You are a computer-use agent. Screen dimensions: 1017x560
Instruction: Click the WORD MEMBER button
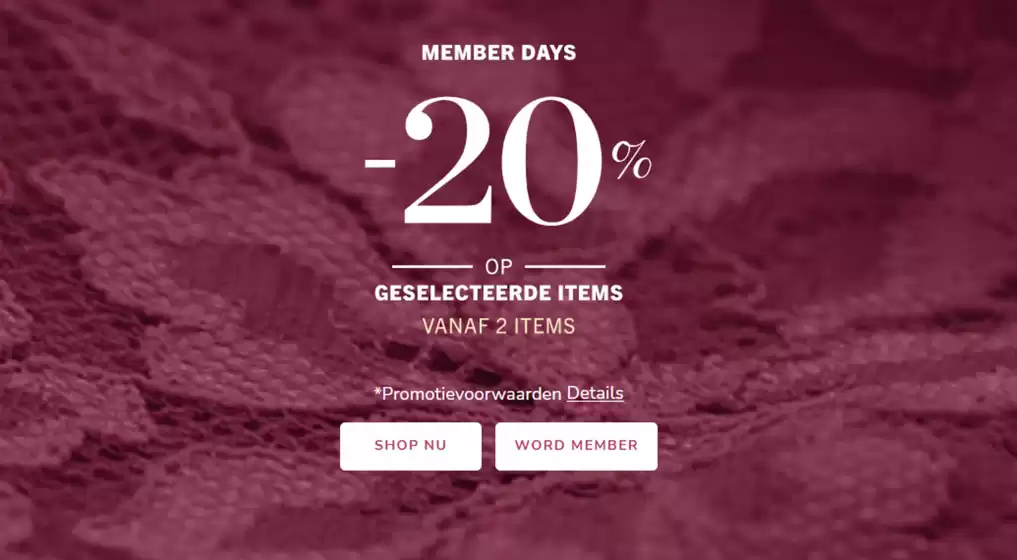point(576,446)
